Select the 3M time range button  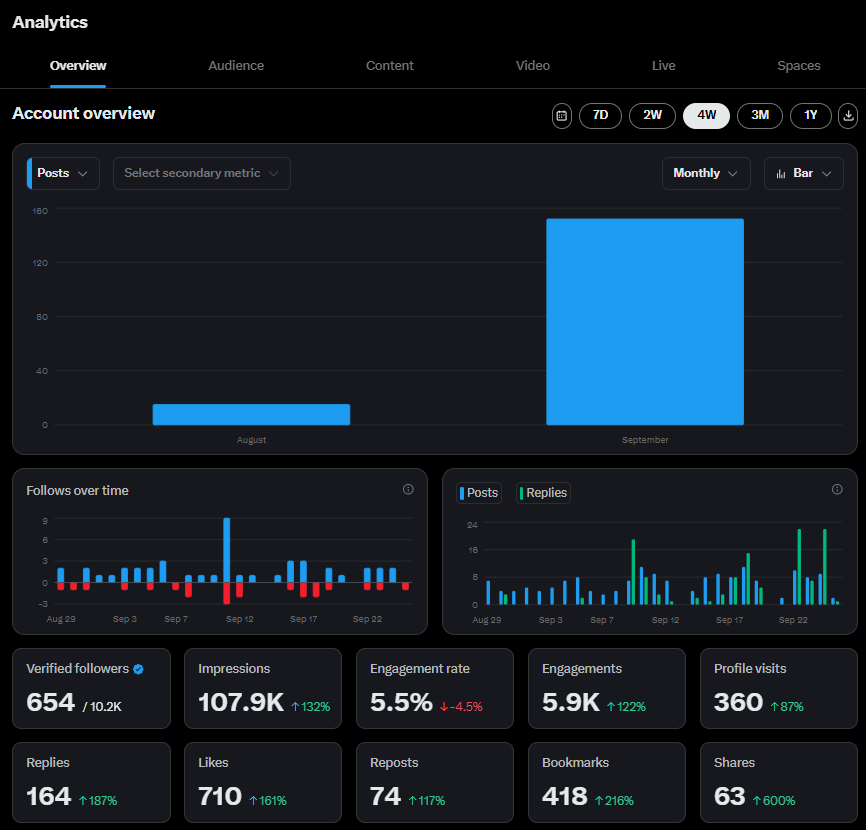tap(760, 116)
